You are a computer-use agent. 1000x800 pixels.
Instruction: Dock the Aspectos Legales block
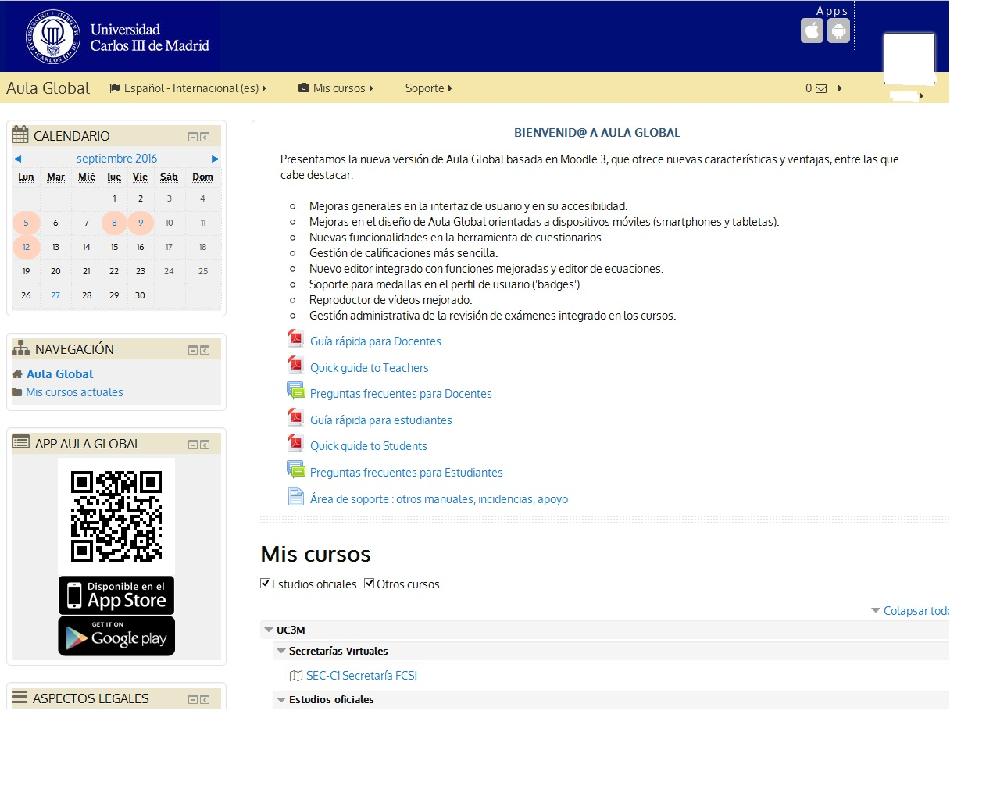204,699
